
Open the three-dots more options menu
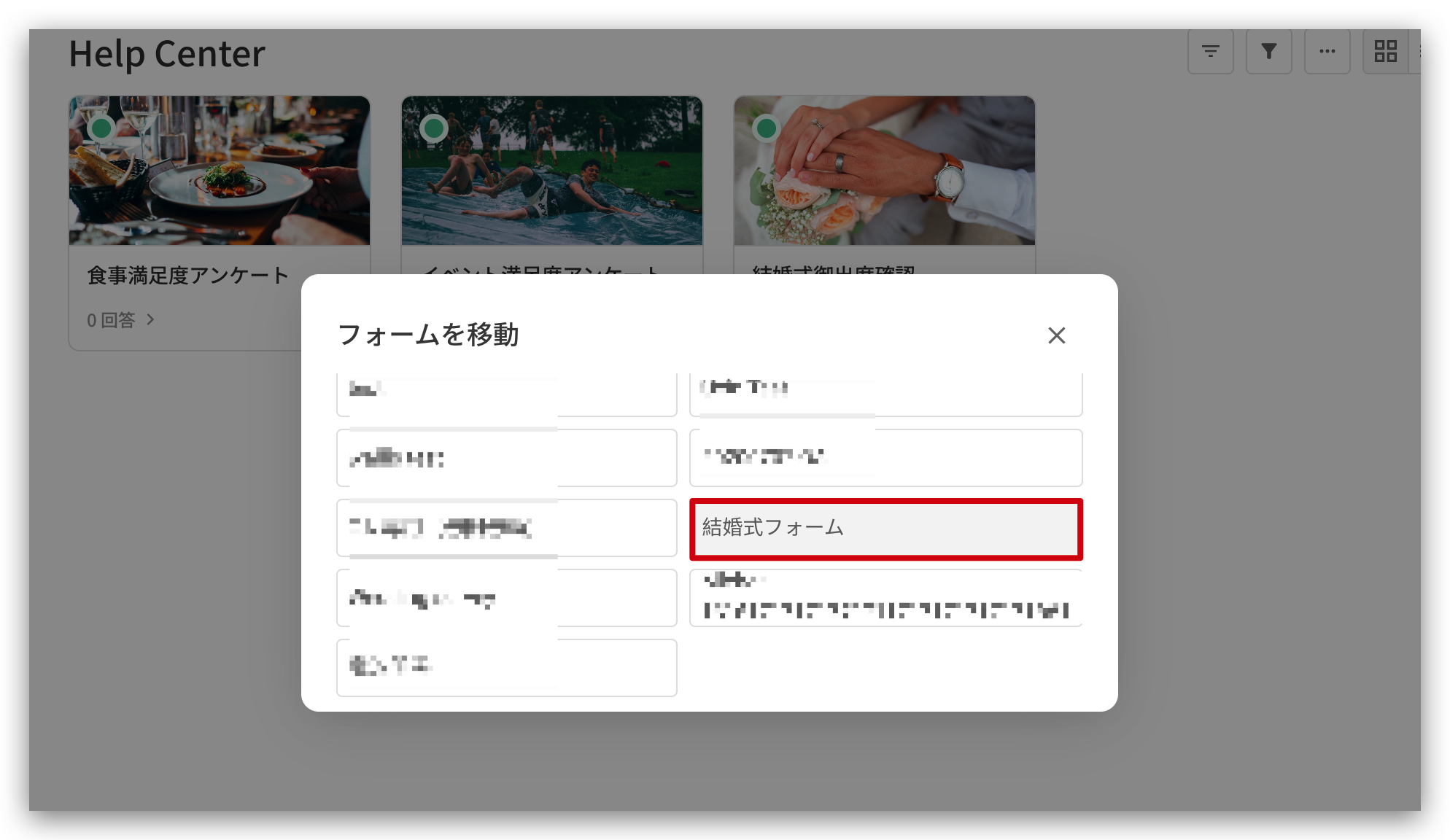tap(1327, 51)
